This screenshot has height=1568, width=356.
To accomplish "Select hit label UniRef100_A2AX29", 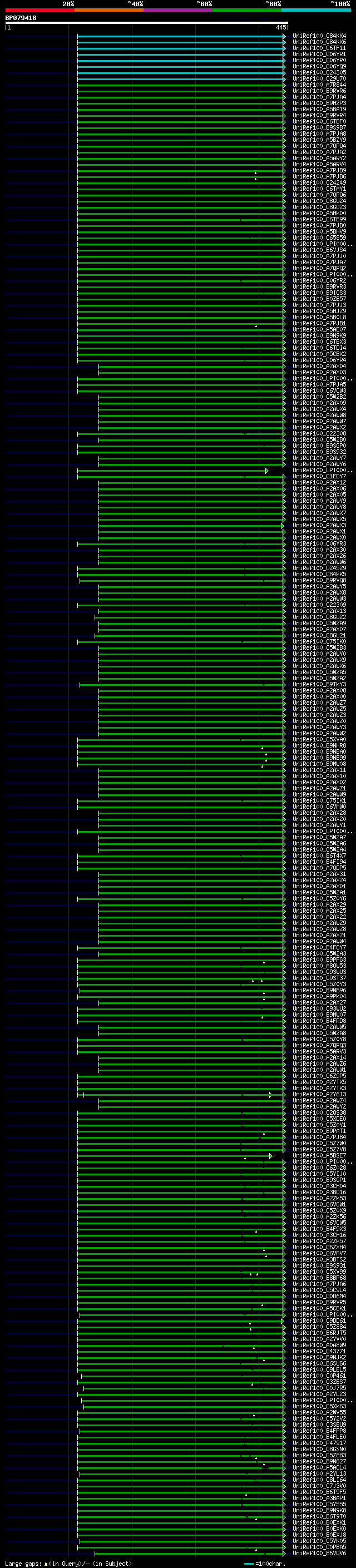I will pos(319,904).
